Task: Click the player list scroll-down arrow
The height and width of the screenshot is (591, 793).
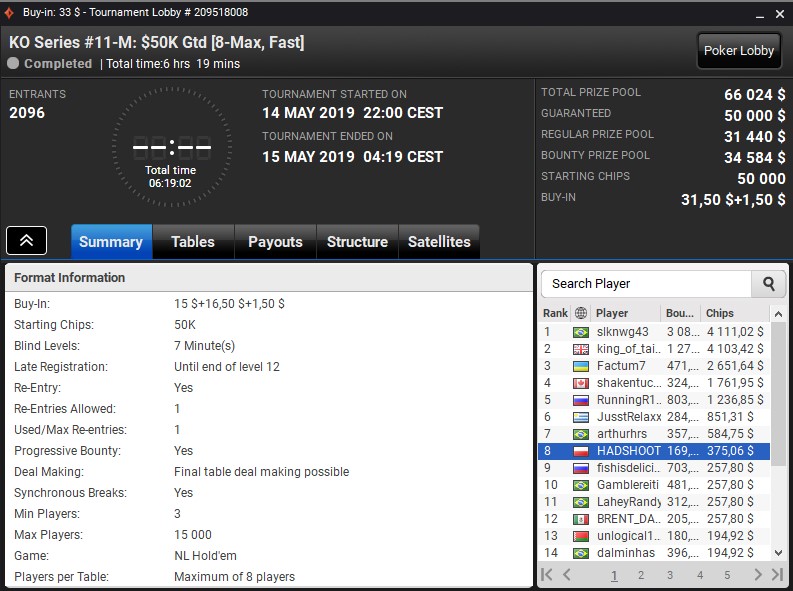Action: 778,553
